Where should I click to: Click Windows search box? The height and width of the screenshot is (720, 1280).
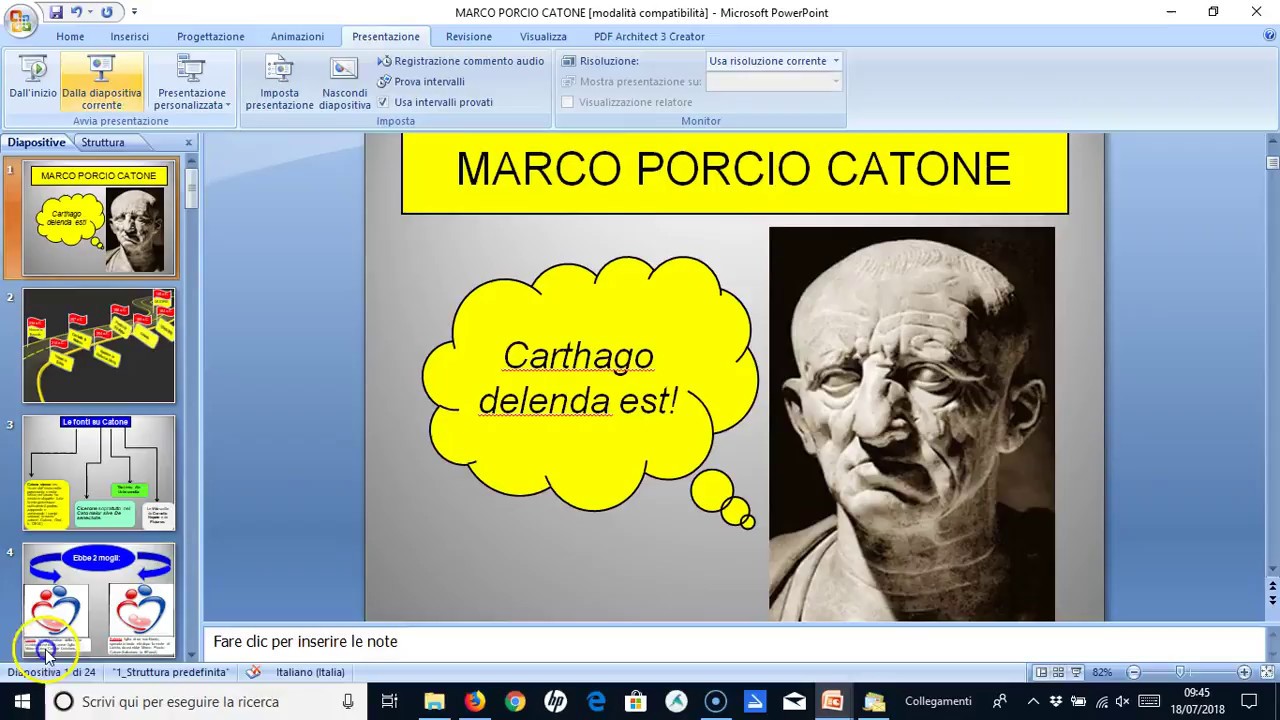[x=207, y=701]
